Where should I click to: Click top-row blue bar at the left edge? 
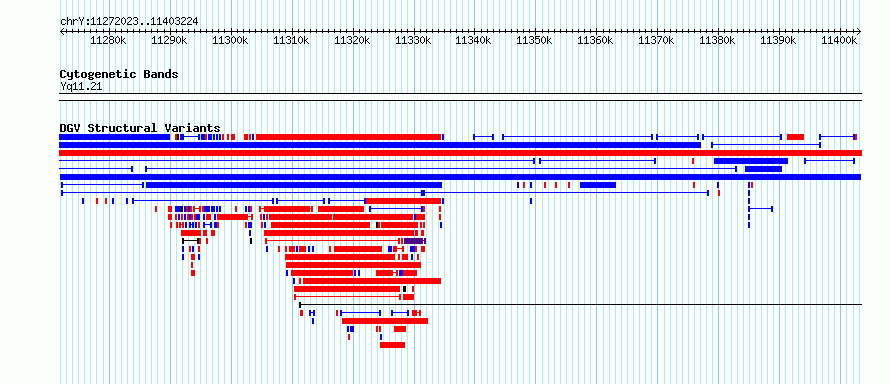click(x=115, y=137)
